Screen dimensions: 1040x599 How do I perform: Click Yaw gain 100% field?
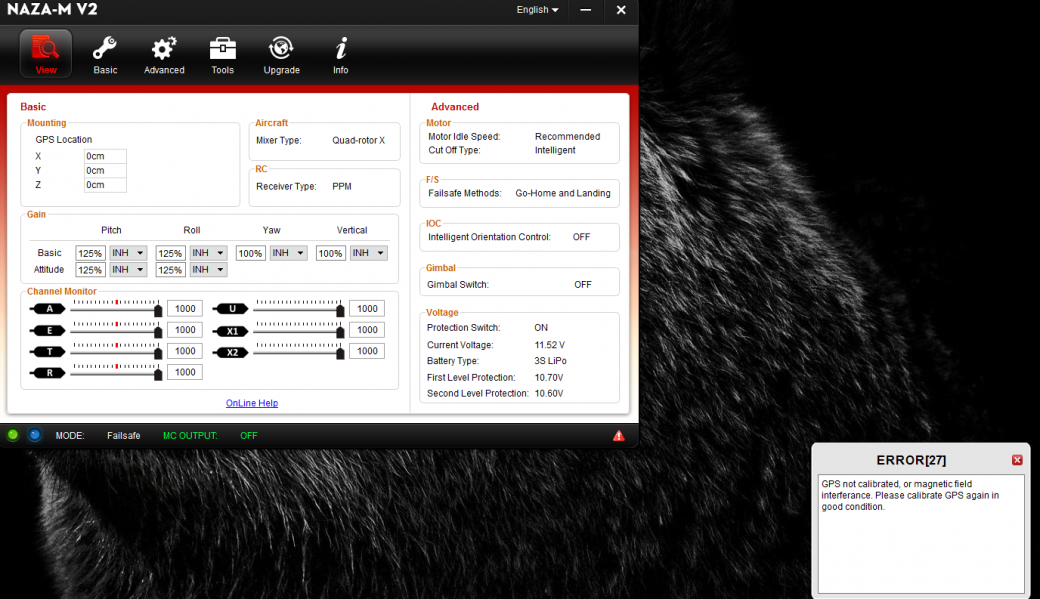[251, 253]
